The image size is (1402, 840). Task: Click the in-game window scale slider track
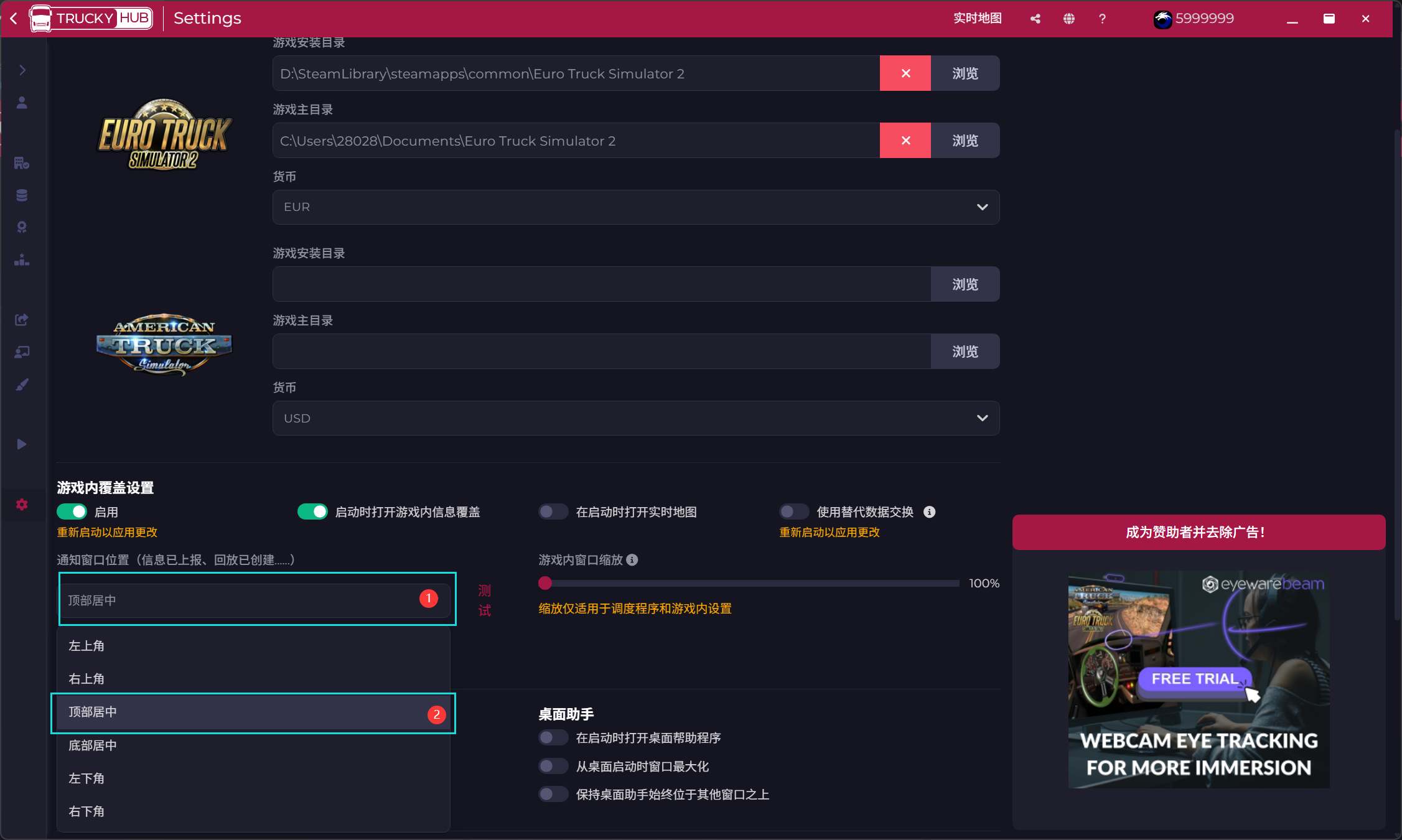(x=749, y=583)
